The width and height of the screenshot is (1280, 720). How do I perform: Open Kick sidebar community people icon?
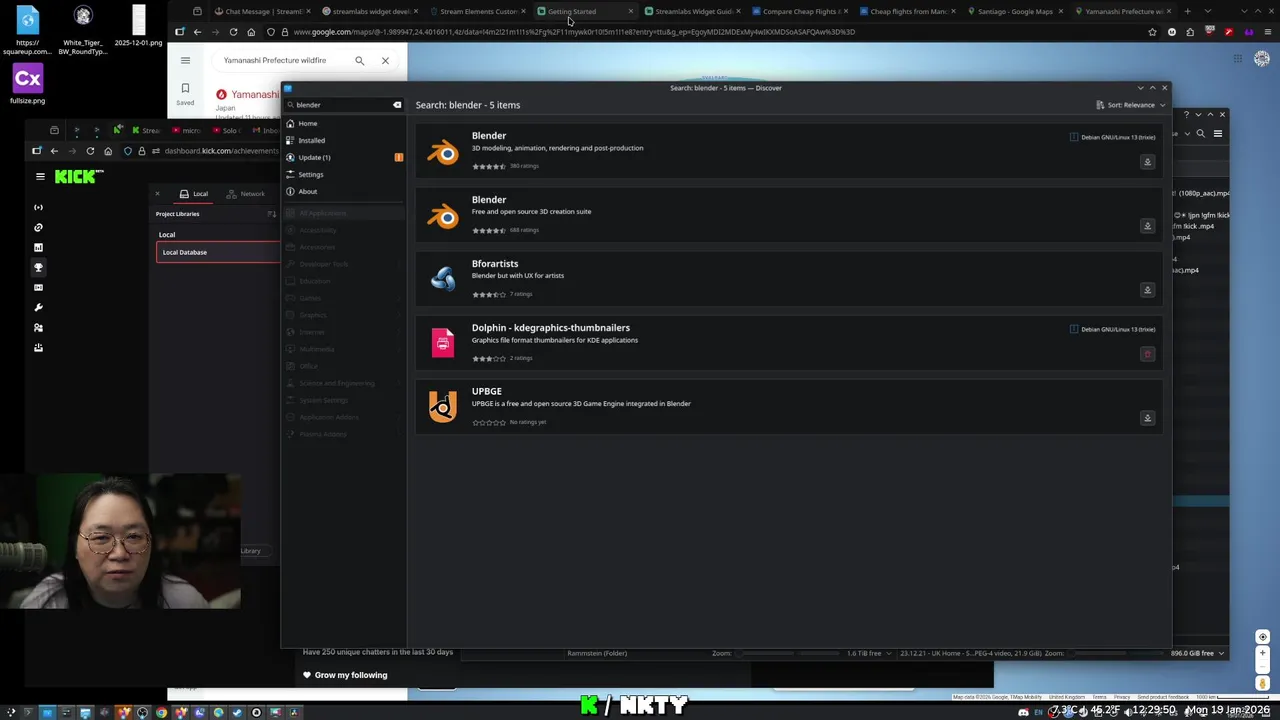pos(38,327)
